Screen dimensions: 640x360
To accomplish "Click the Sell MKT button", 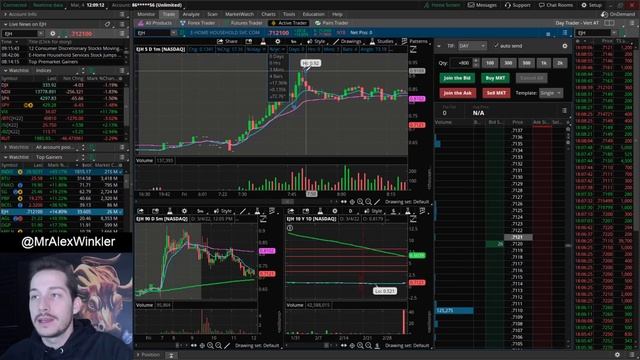I will [x=496, y=93].
